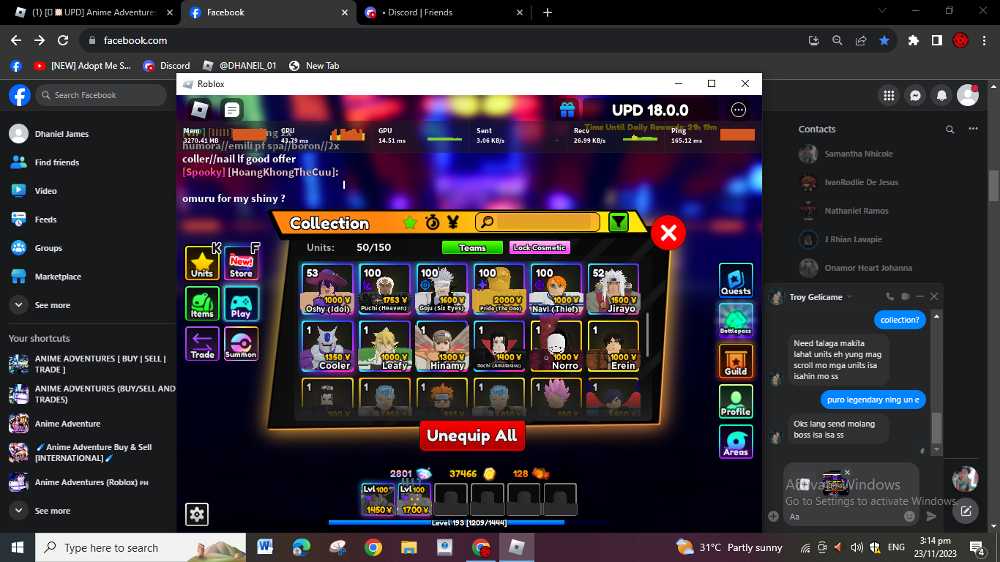Click the blue gift box icon
This screenshot has width=1000, height=562.
567,110
